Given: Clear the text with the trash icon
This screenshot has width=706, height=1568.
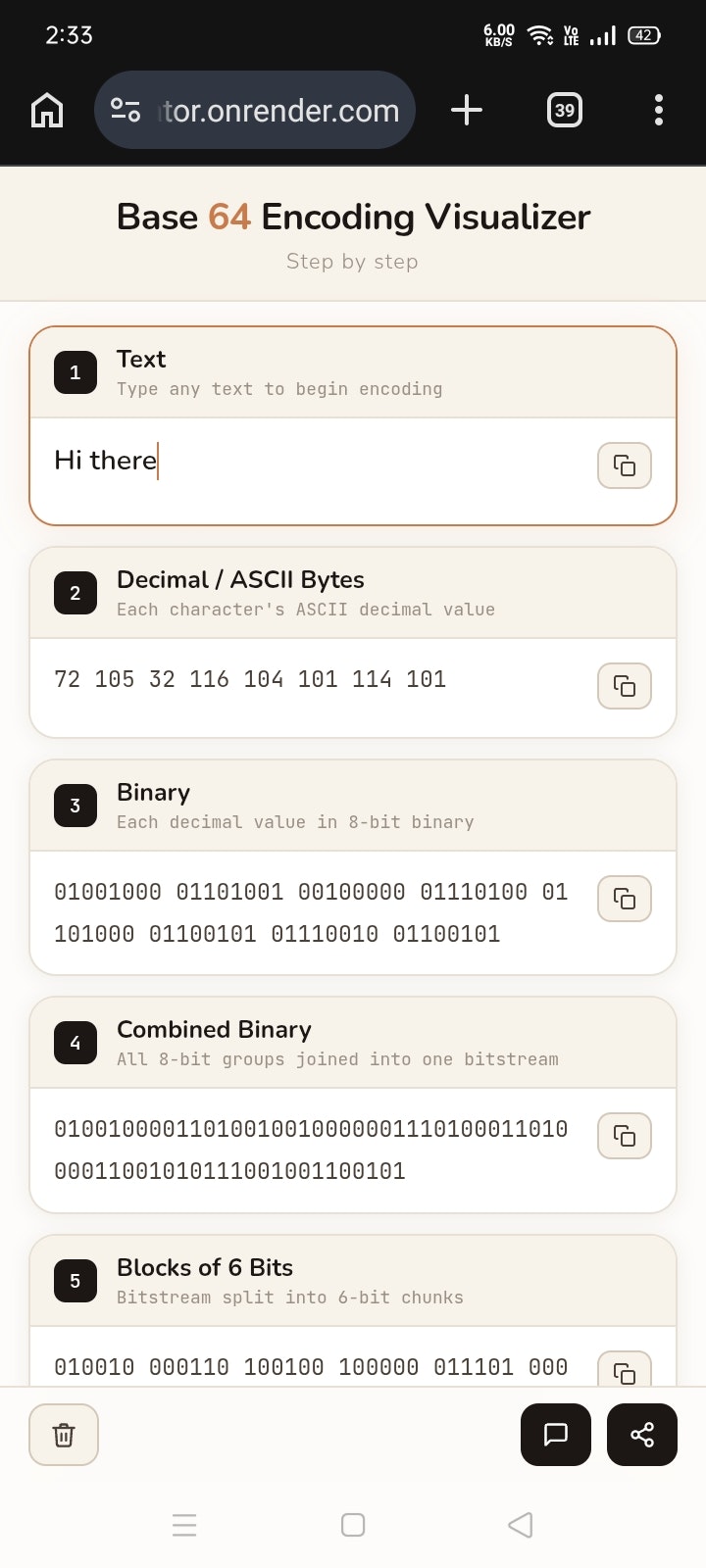Looking at the screenshot, I should [x=63, y=1434].
